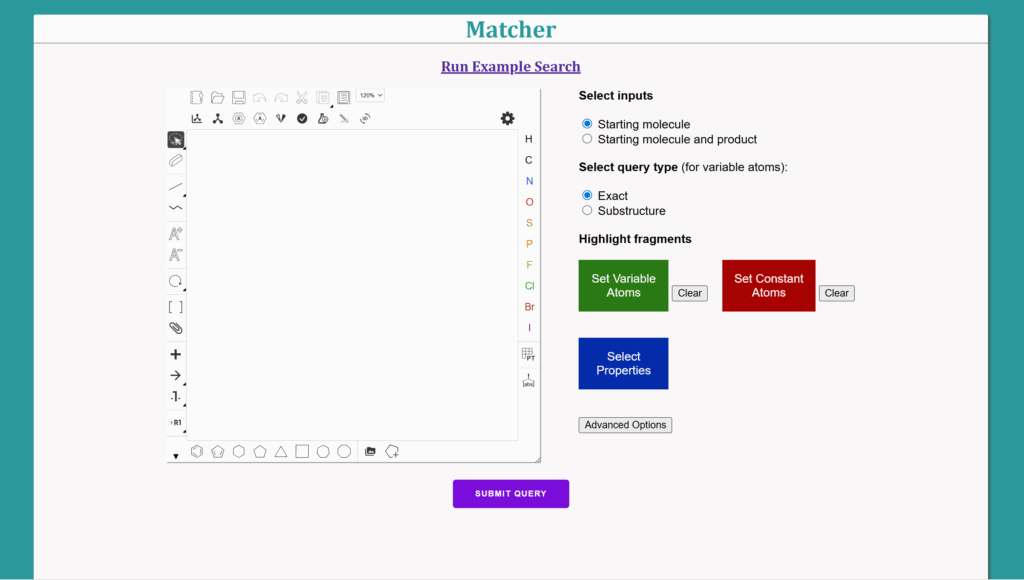Select the 'Starting molecule and product' option
The image size is (1024, 580).
click(x=587, y=139)
